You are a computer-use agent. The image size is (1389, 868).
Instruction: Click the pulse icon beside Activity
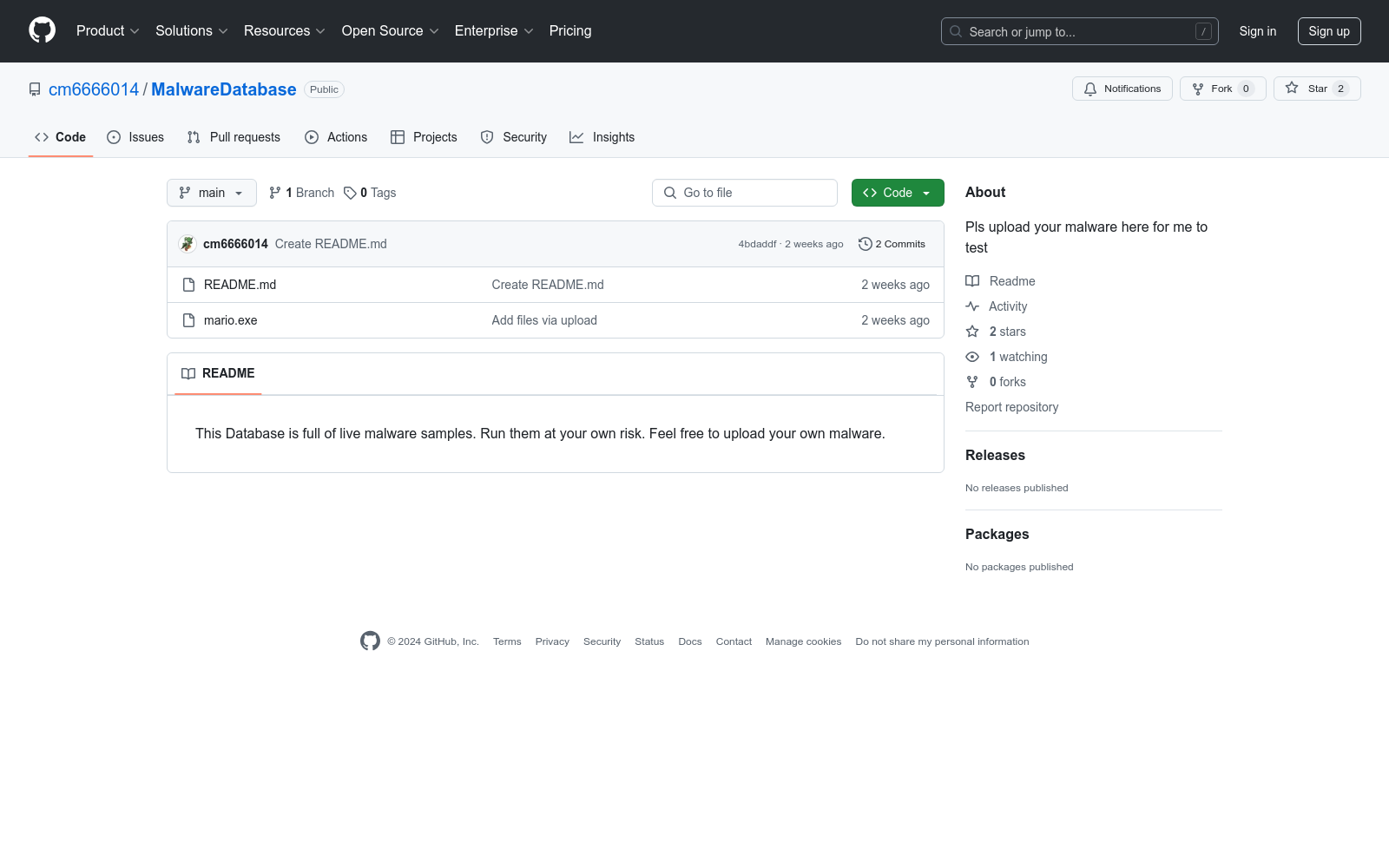(972, 306)
